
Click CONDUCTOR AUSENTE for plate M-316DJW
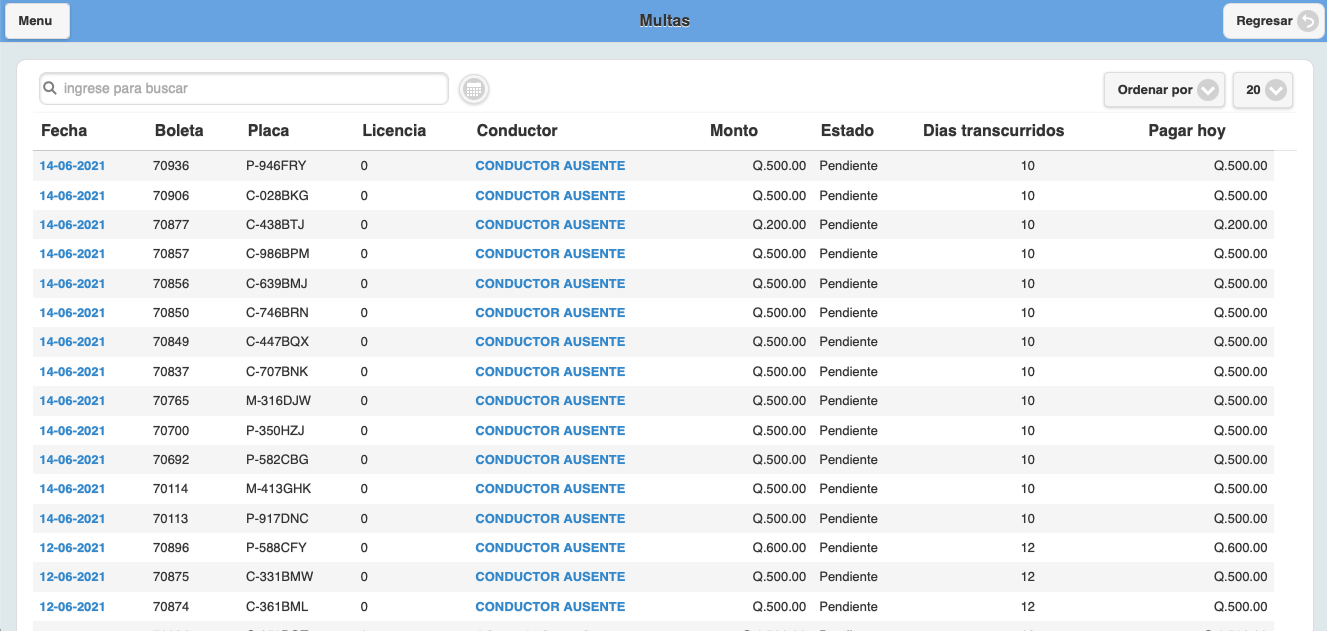pyautogui.click(x=550, y=401)
